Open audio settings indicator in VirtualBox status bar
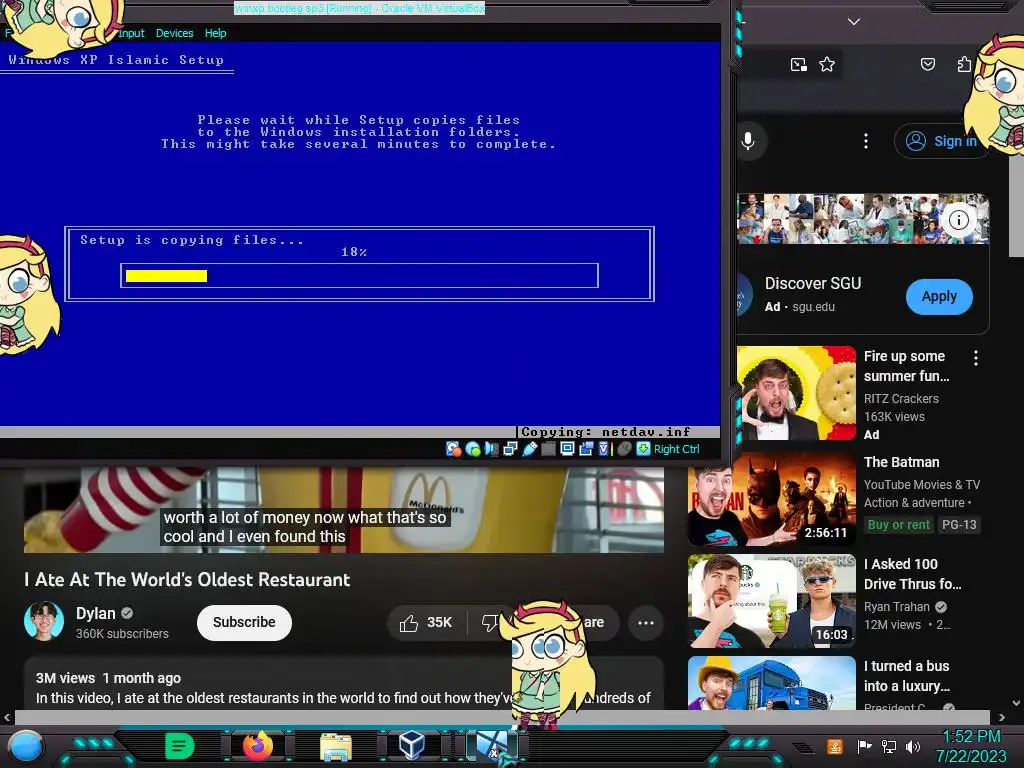This screenshot has width=1024, height=768. [492, 449]
